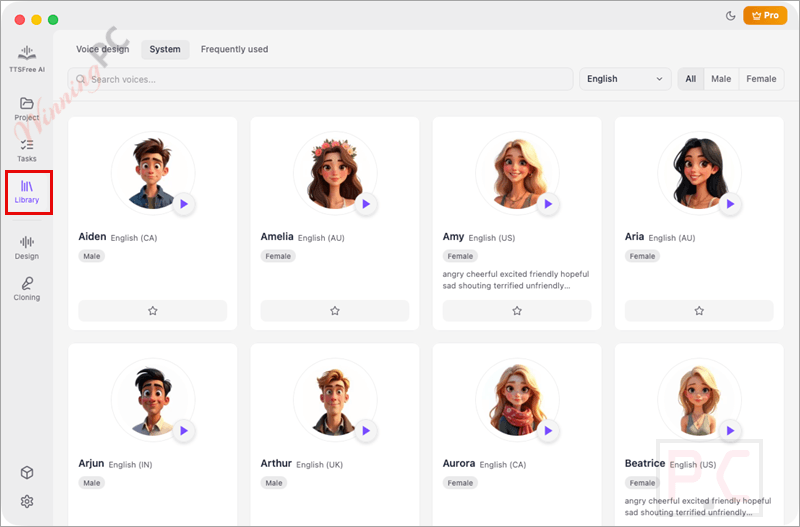
Task: Favorite the Aiden voice with star
Action: pyautogui.click(x=153, y=311)
